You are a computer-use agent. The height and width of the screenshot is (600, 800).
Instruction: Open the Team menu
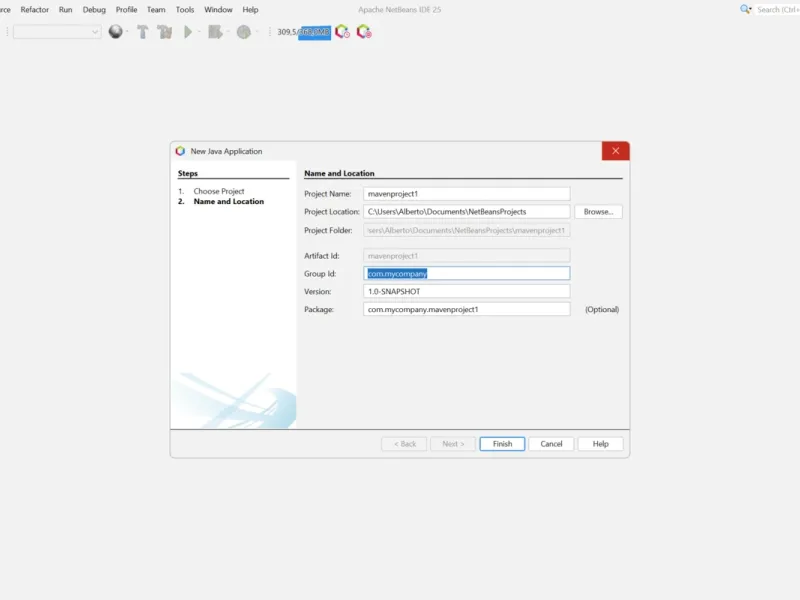coord(156,10)
